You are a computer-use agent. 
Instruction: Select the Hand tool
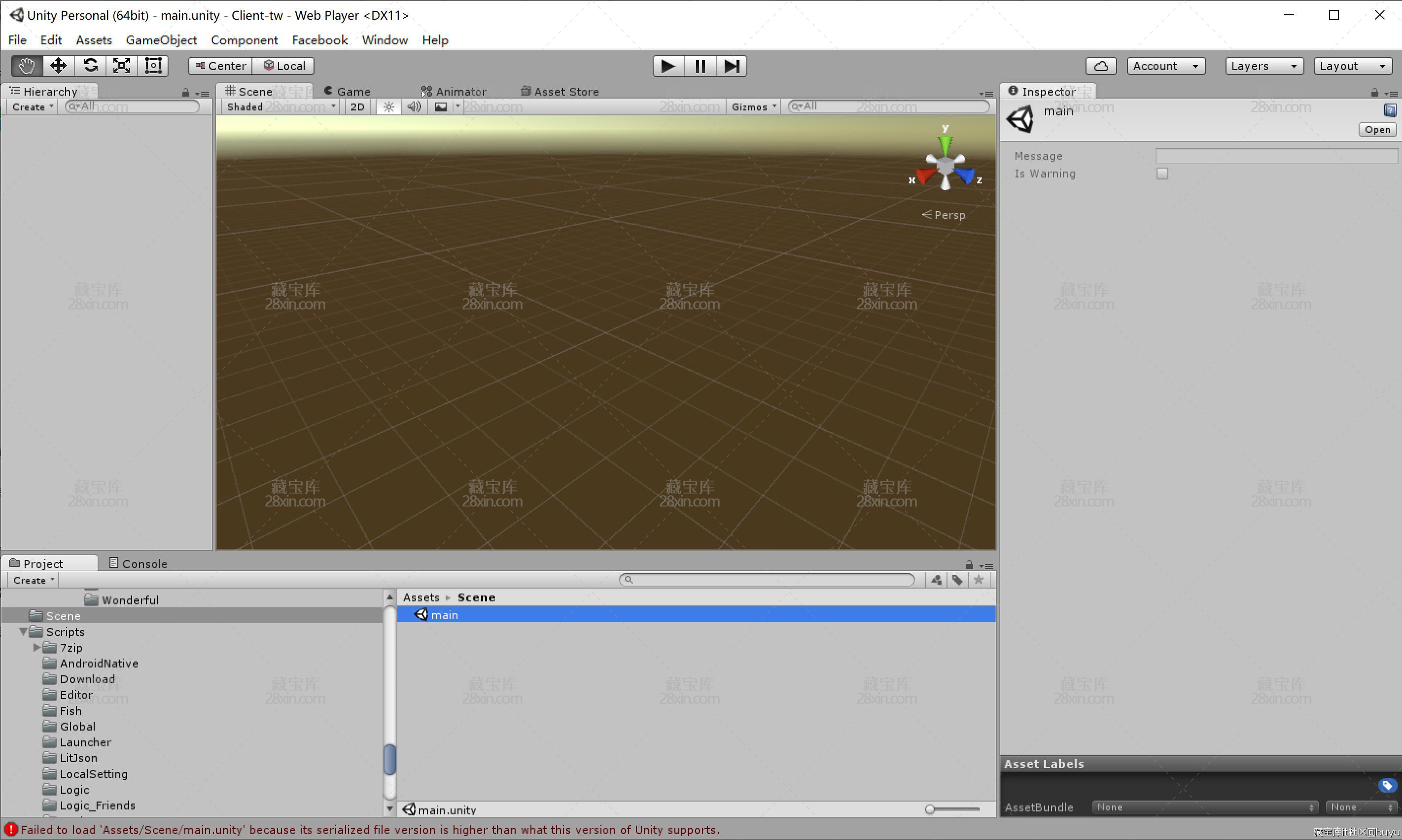pyautogui.click(x=27, y=66)
